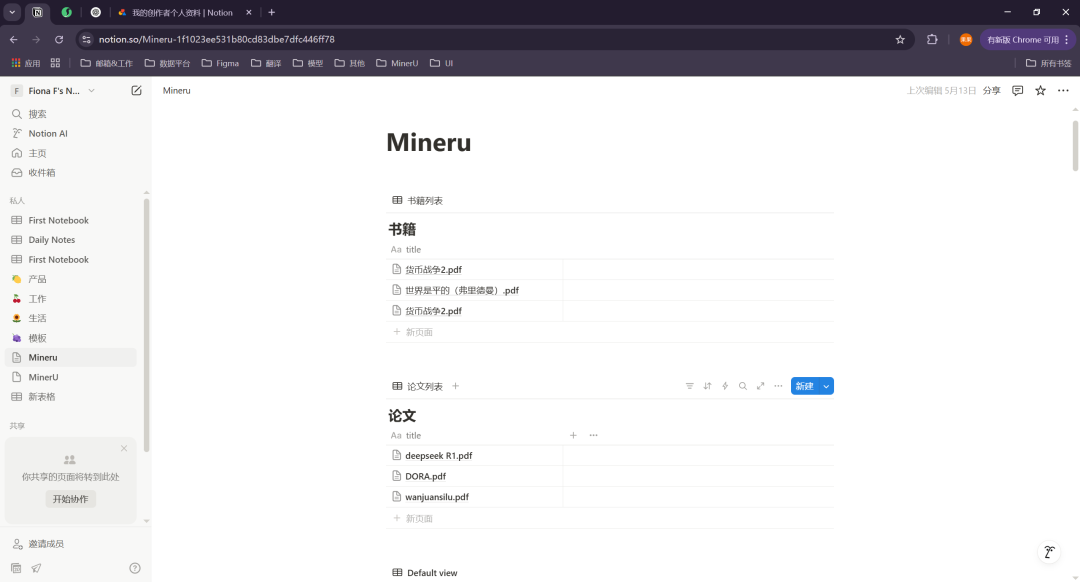
Task: Open the MinerU bookmark folder
Action: [x=397, y=63]
